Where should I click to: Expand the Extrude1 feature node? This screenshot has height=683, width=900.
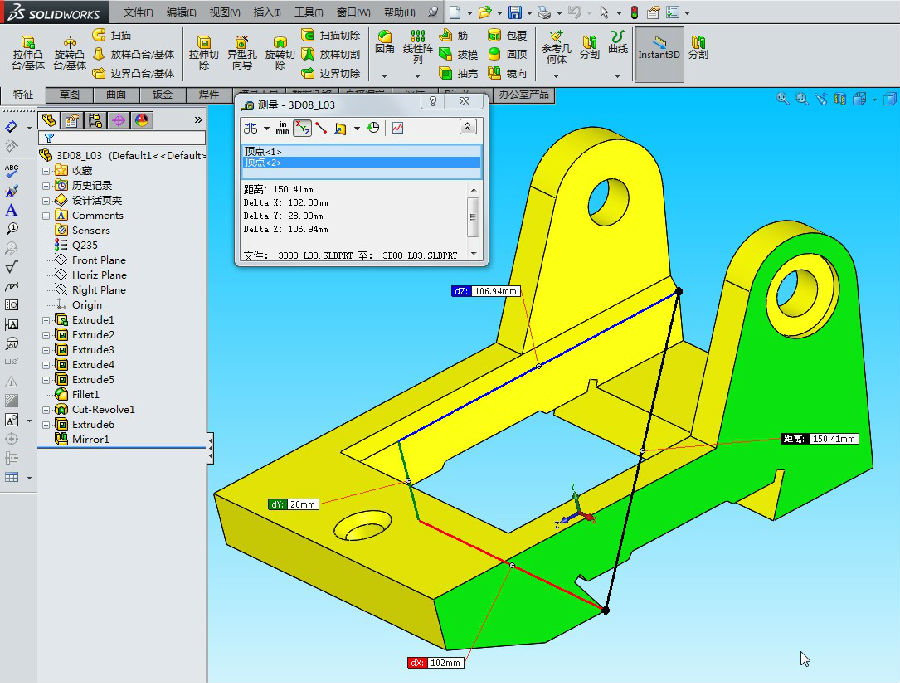click(46, 320)
